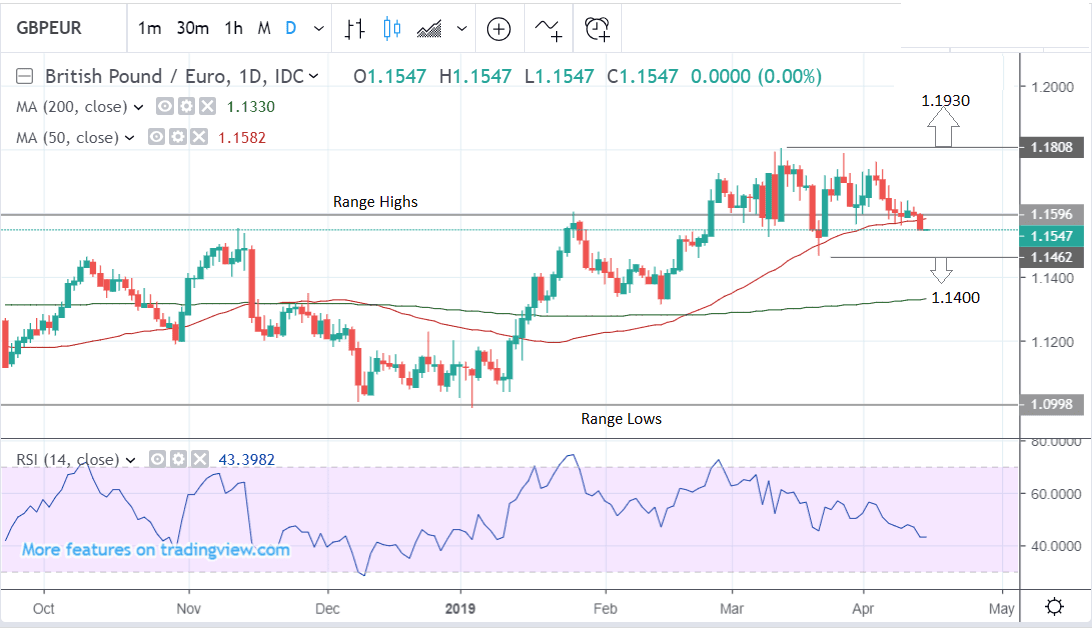Click the current price 1.1547 label
Viewport: 1092px width, 630px height.
(1052, 236)
